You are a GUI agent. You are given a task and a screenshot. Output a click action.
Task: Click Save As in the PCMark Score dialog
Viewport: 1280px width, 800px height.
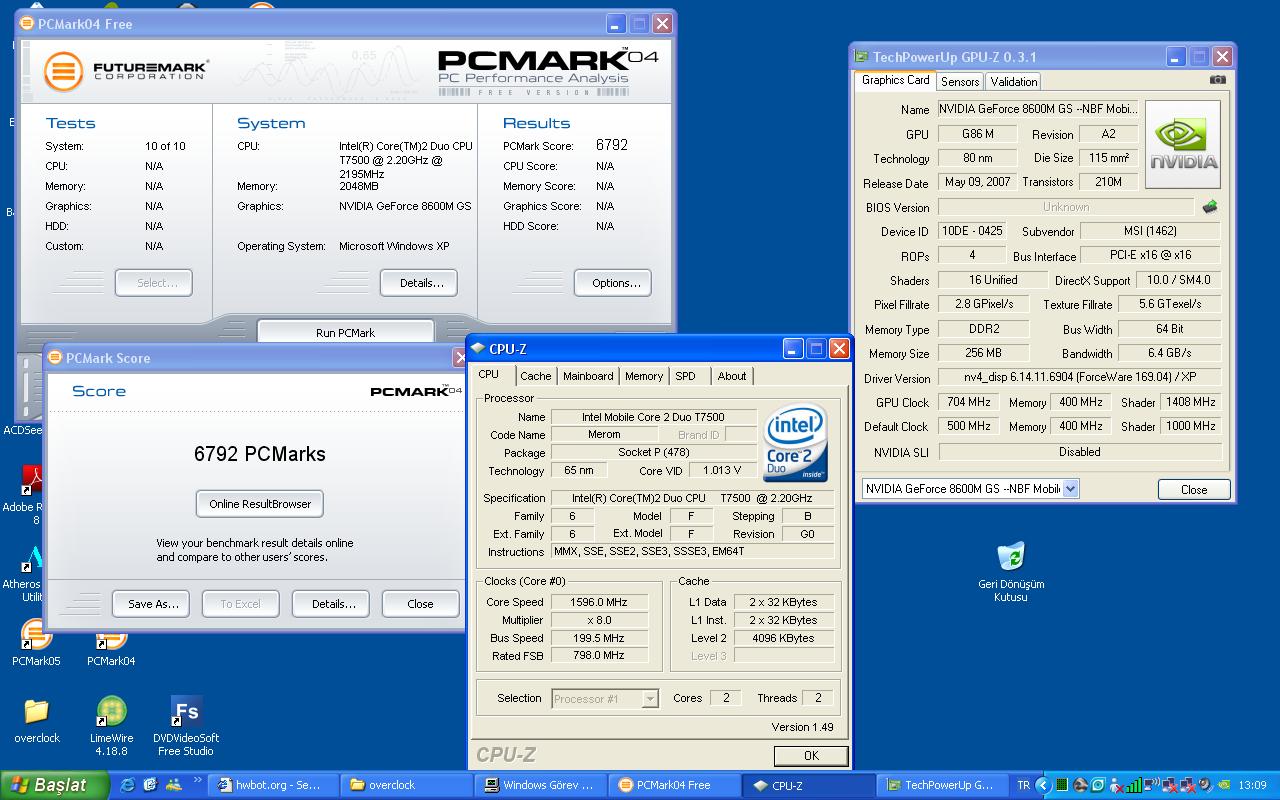[153, 604]
